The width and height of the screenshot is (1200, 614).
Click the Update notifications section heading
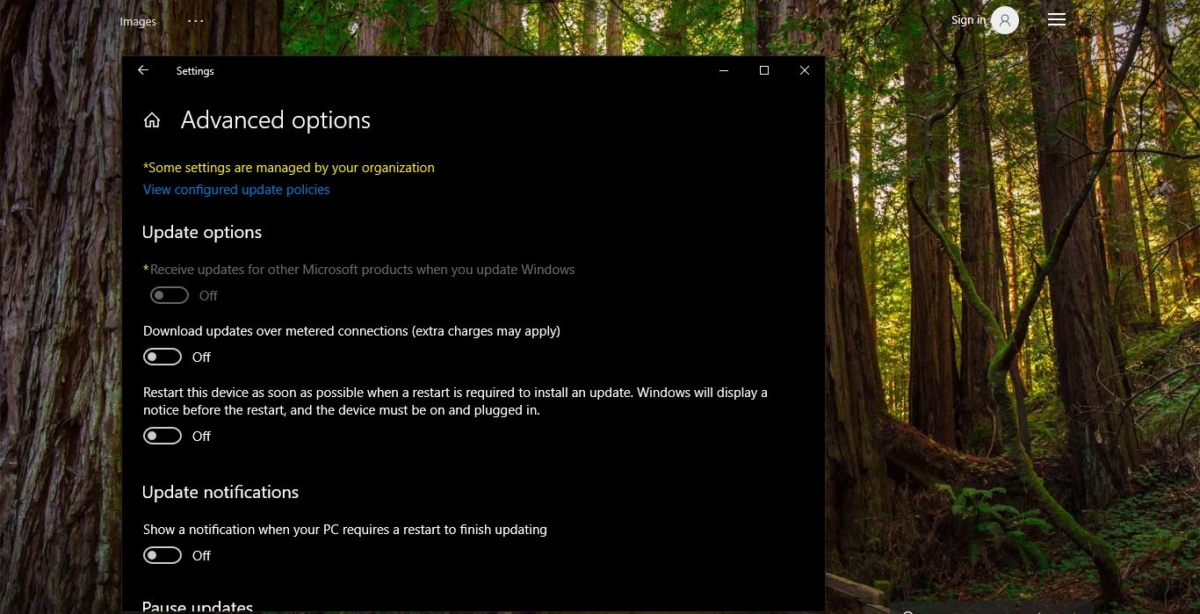(221, 491)
